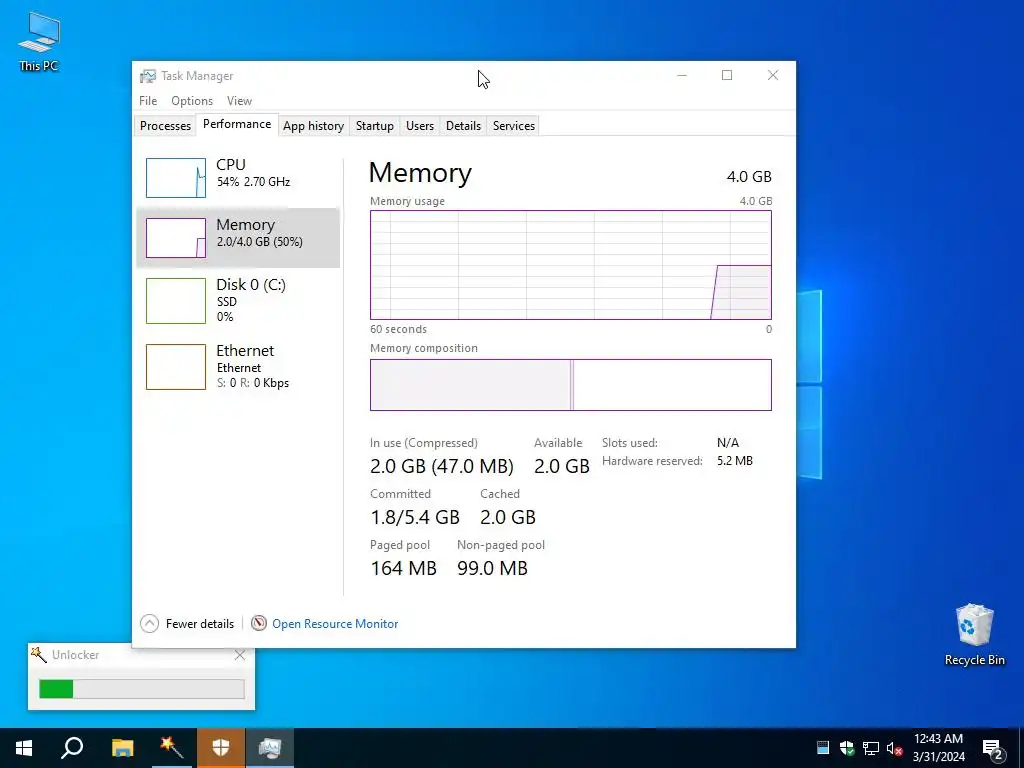This screenshot has height=768, width=1024.
Task: Click the In use value 2.0 GB (47.0 MB)
Action: [x=442, y=466]
